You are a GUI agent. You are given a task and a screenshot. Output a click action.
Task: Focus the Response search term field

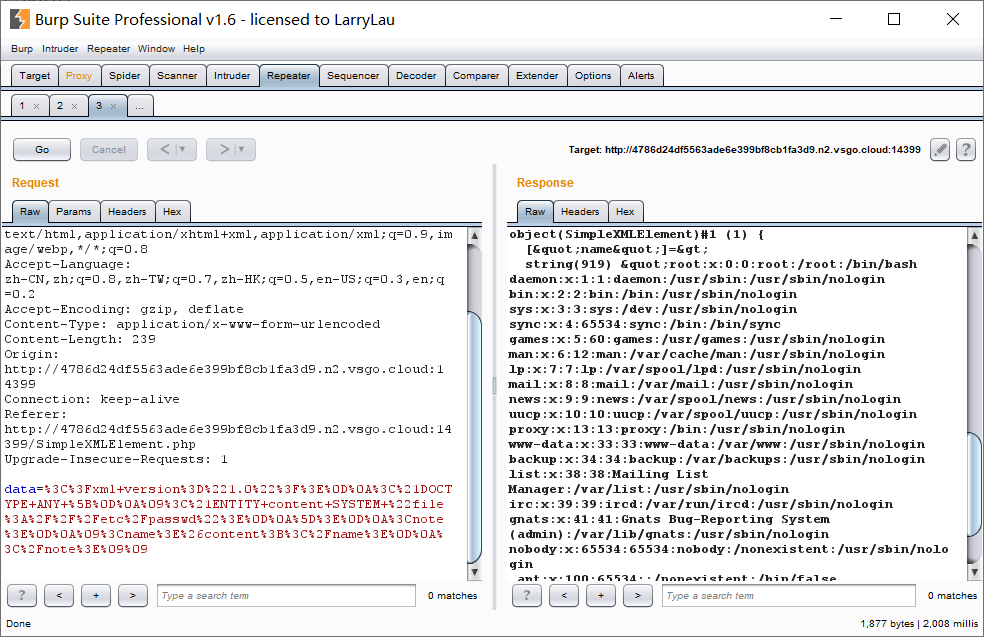pyautogui.click(x=788, y=596)
